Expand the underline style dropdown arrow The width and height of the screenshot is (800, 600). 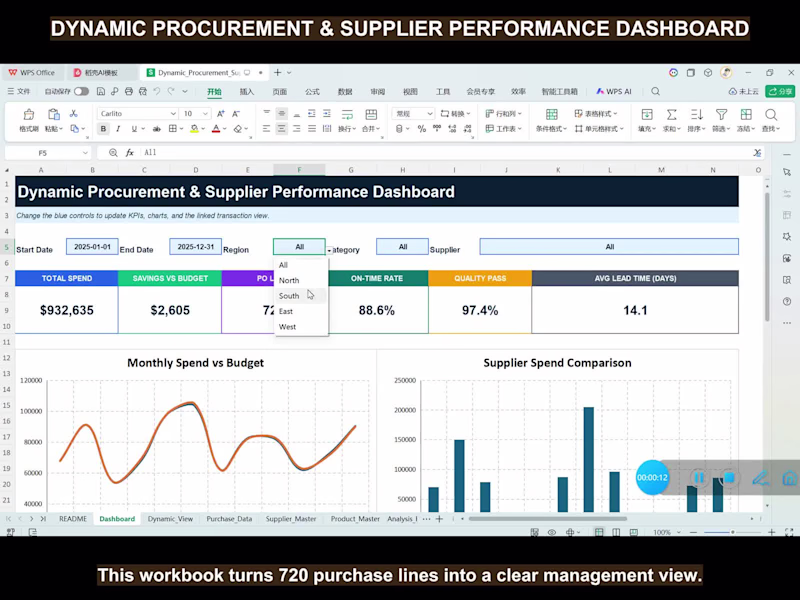143,129
